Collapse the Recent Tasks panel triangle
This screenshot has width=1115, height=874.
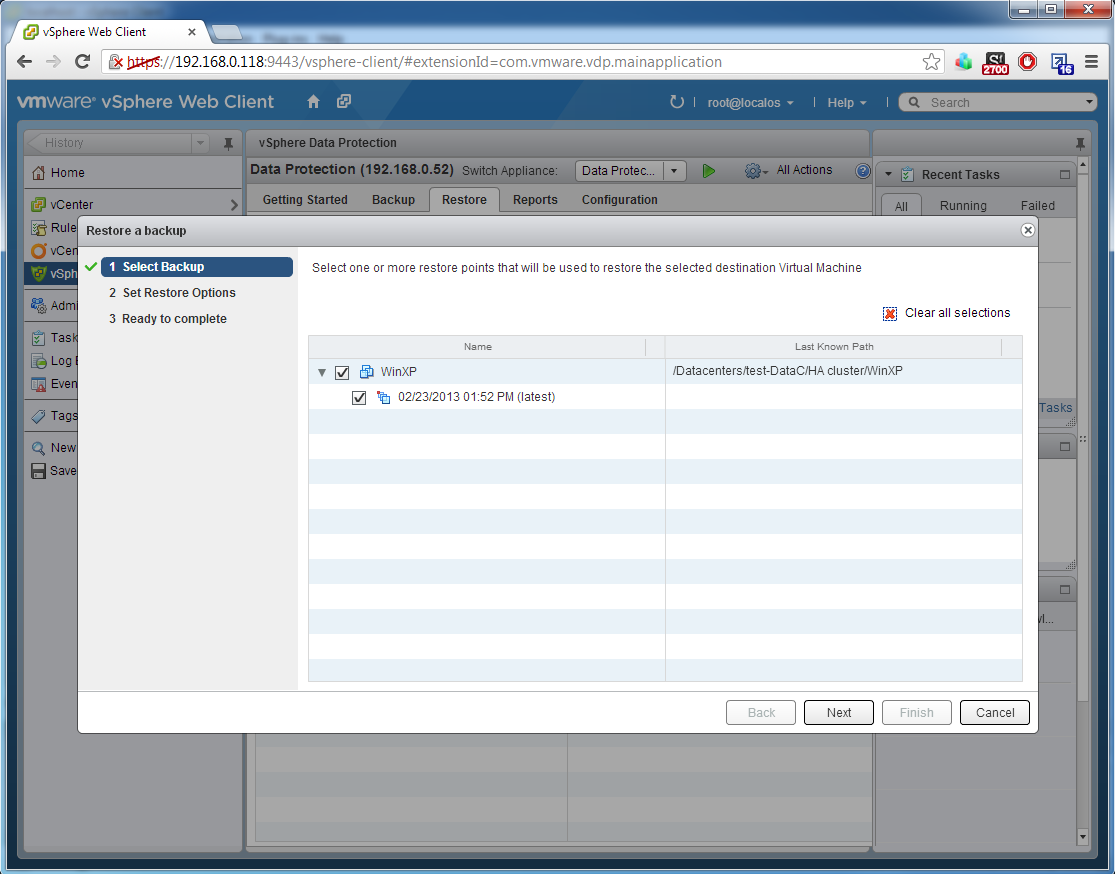[888, 175]
